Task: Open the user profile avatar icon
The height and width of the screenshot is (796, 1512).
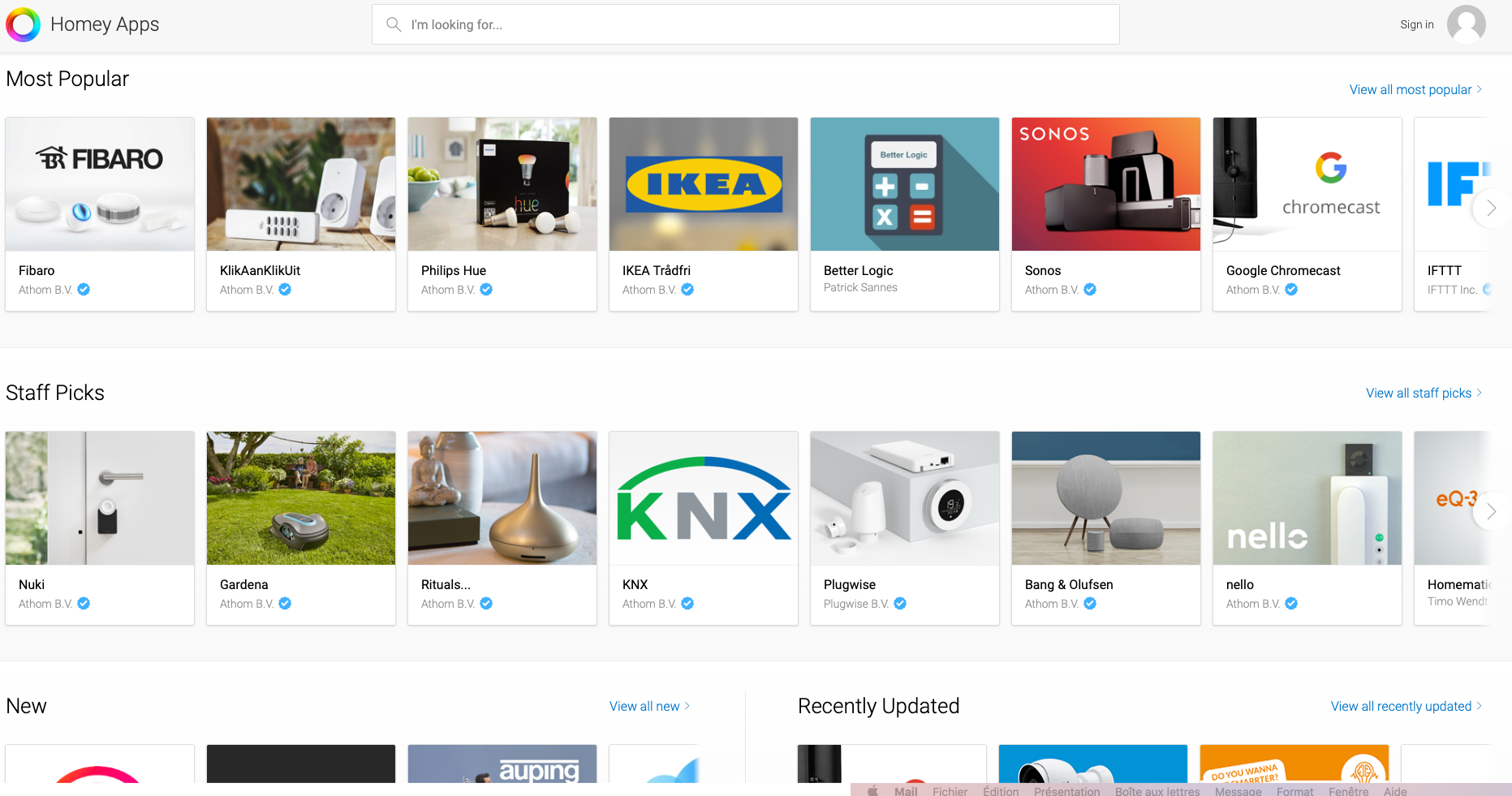Action: (x=1467, y=24)
